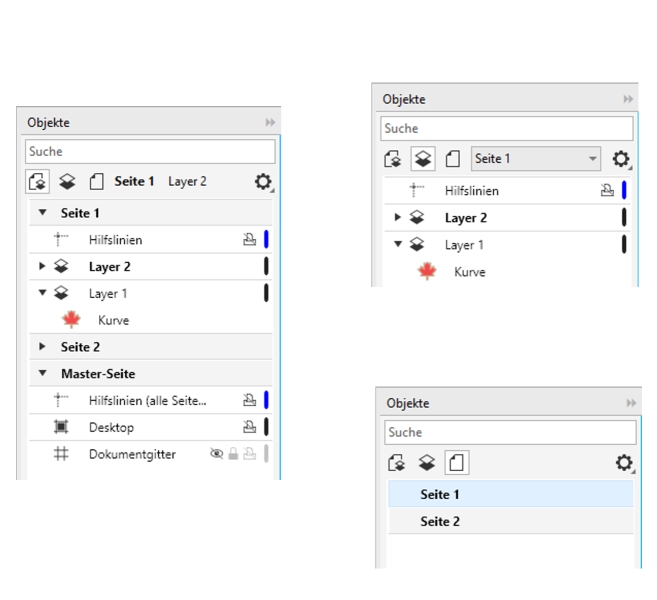The width and height of the screenshot is (657, 600).
Task: Click the highlighted page view icon in pages-only panel
Action: tap(456, 463)
